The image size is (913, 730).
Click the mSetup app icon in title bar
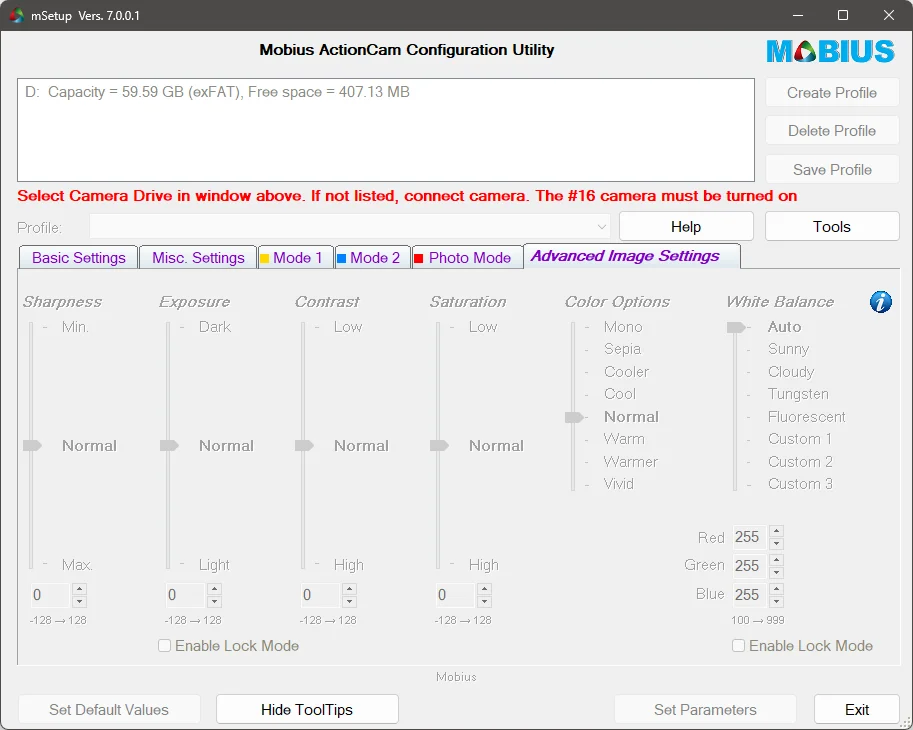click(16, 15)
